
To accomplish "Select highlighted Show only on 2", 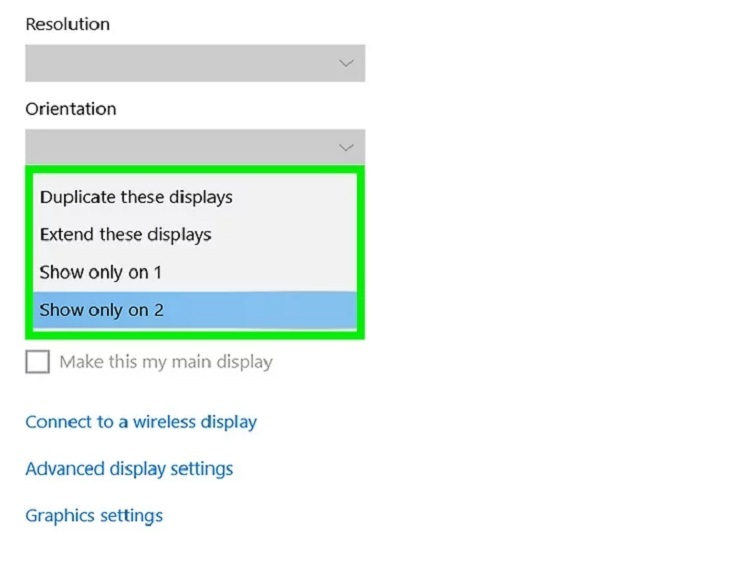I will tap(101, 310).
